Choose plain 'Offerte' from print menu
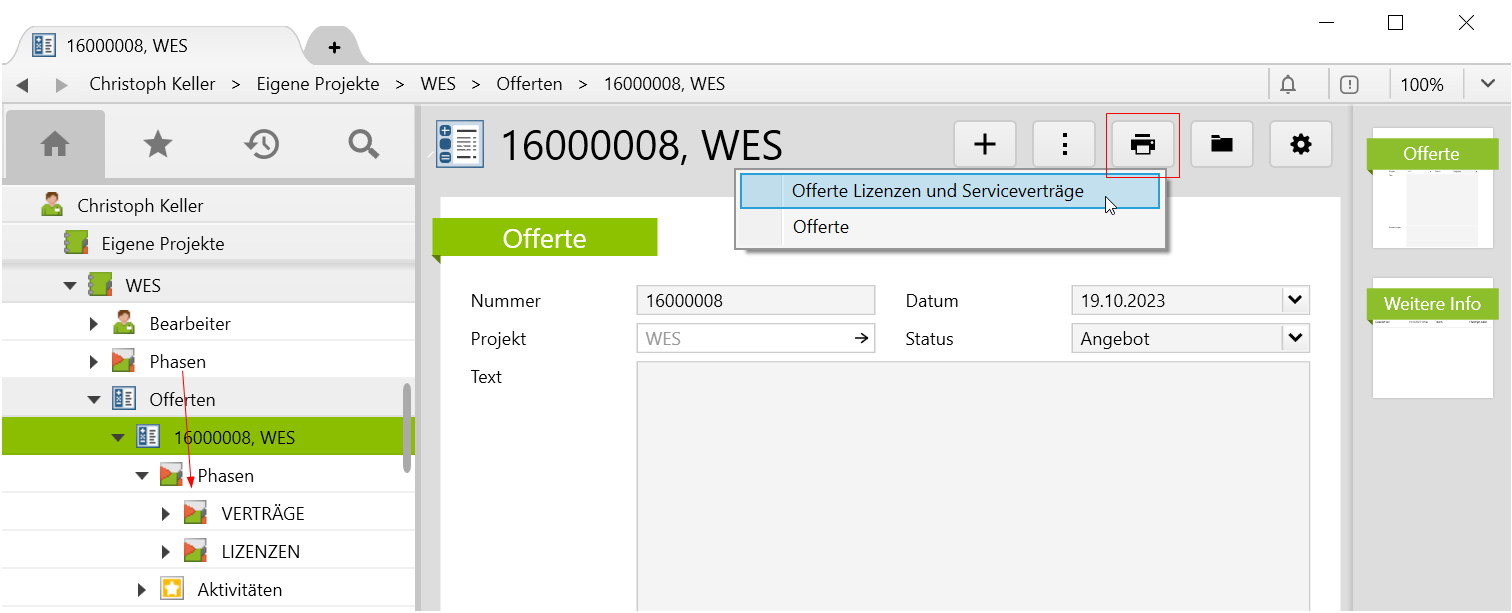This screenshot has height=613, width=1512. [820, 227]
